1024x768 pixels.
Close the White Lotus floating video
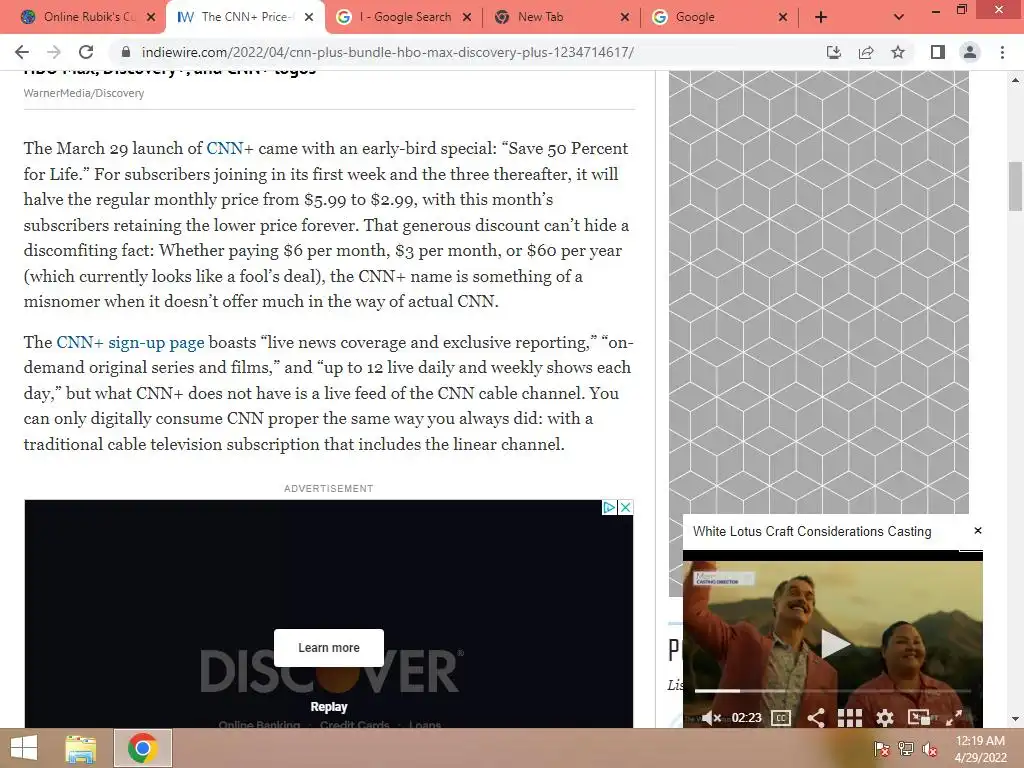(x=978, y=531)
